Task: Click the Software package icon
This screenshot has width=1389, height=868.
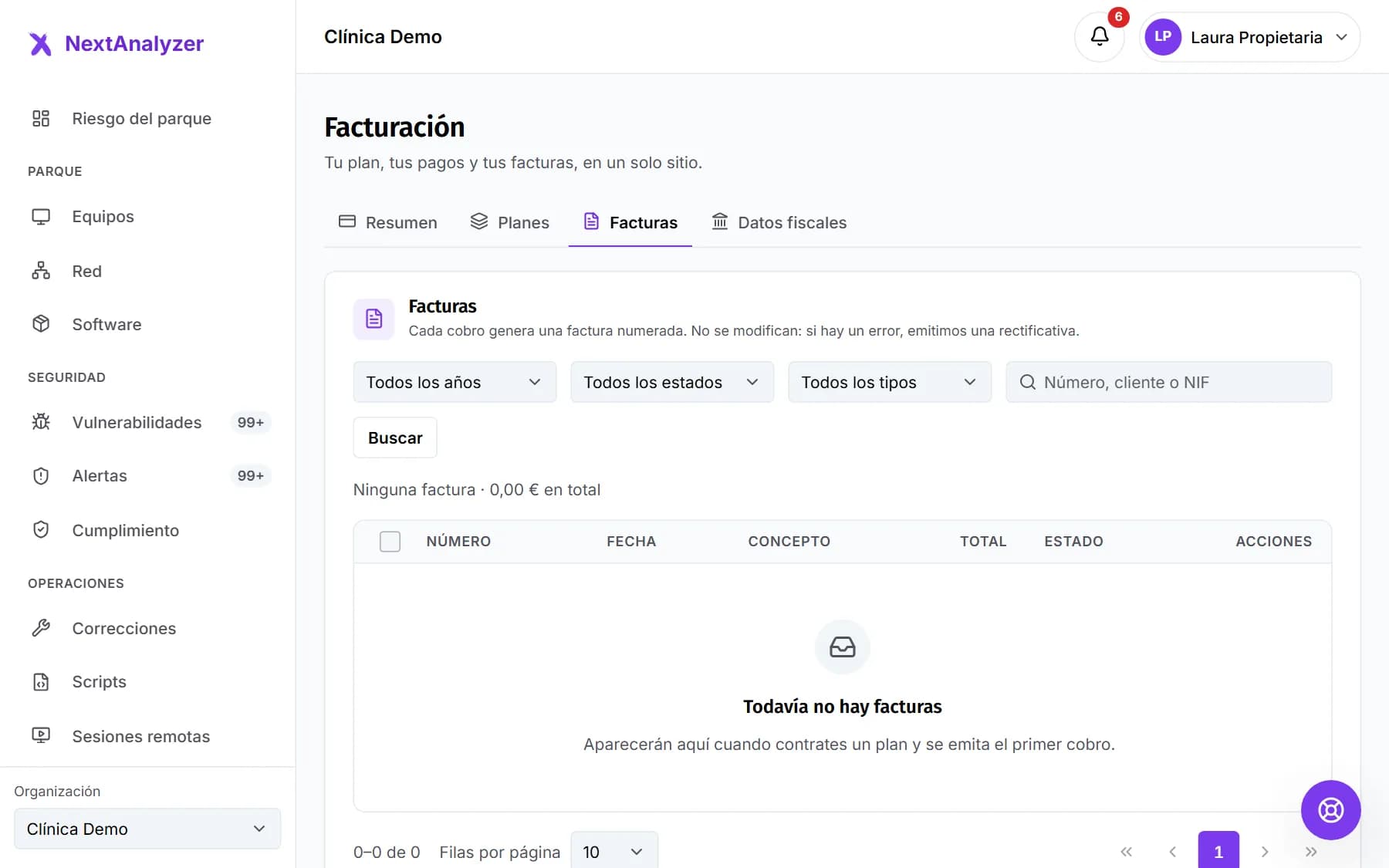Action: tap(41, 324)
